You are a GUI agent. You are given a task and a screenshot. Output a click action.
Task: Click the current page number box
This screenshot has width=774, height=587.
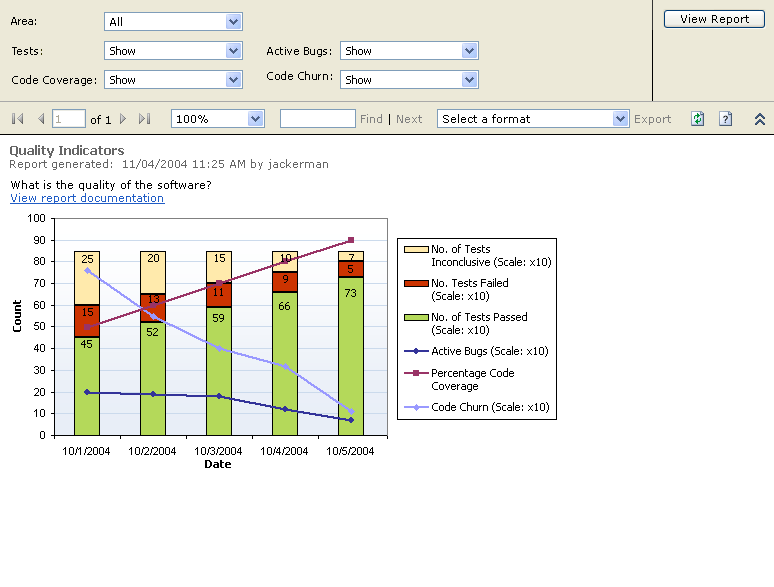69,119
